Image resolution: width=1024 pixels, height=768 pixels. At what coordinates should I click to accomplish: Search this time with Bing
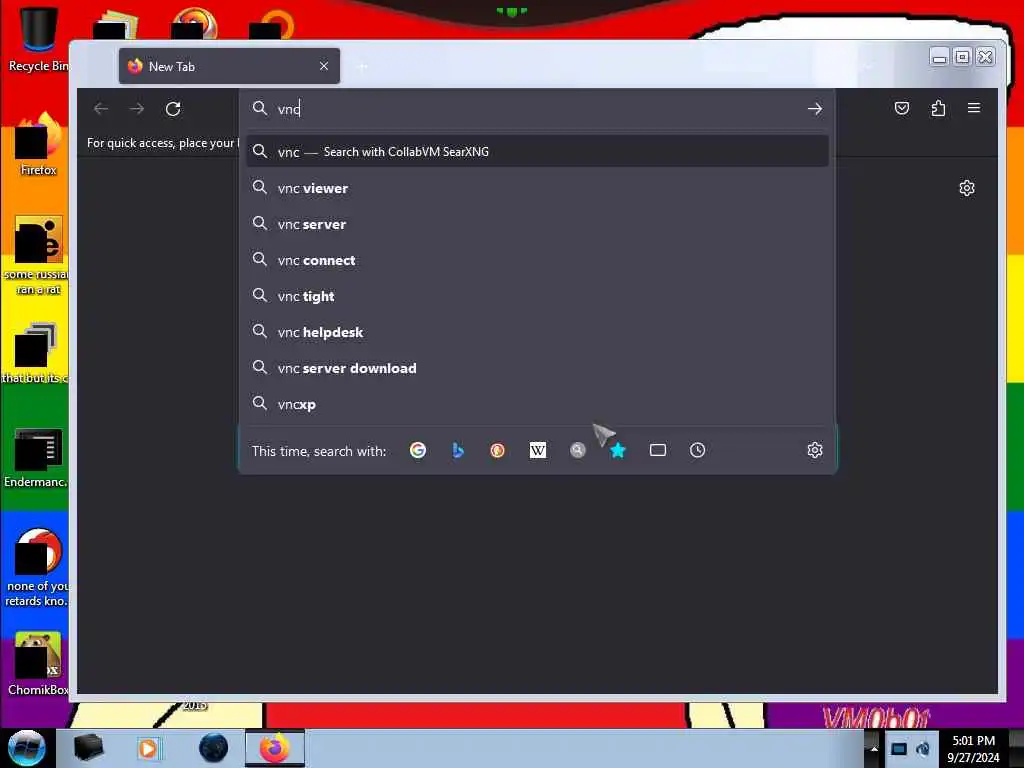tap(458, 450)
